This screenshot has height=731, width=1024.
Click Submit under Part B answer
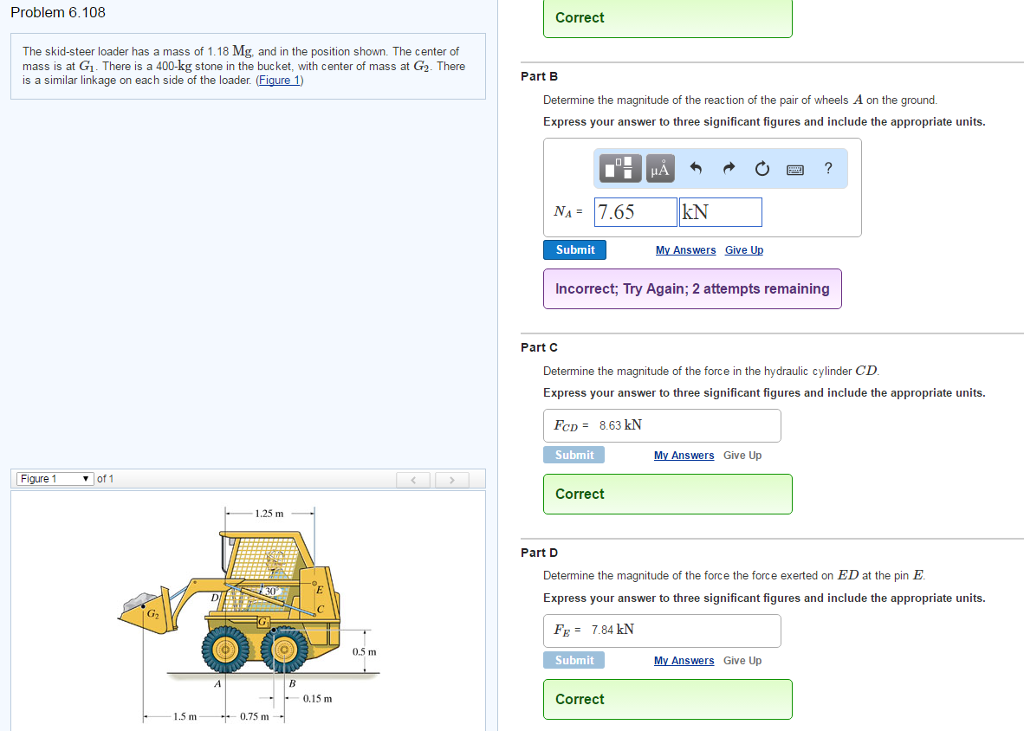[x=574, y=249]
